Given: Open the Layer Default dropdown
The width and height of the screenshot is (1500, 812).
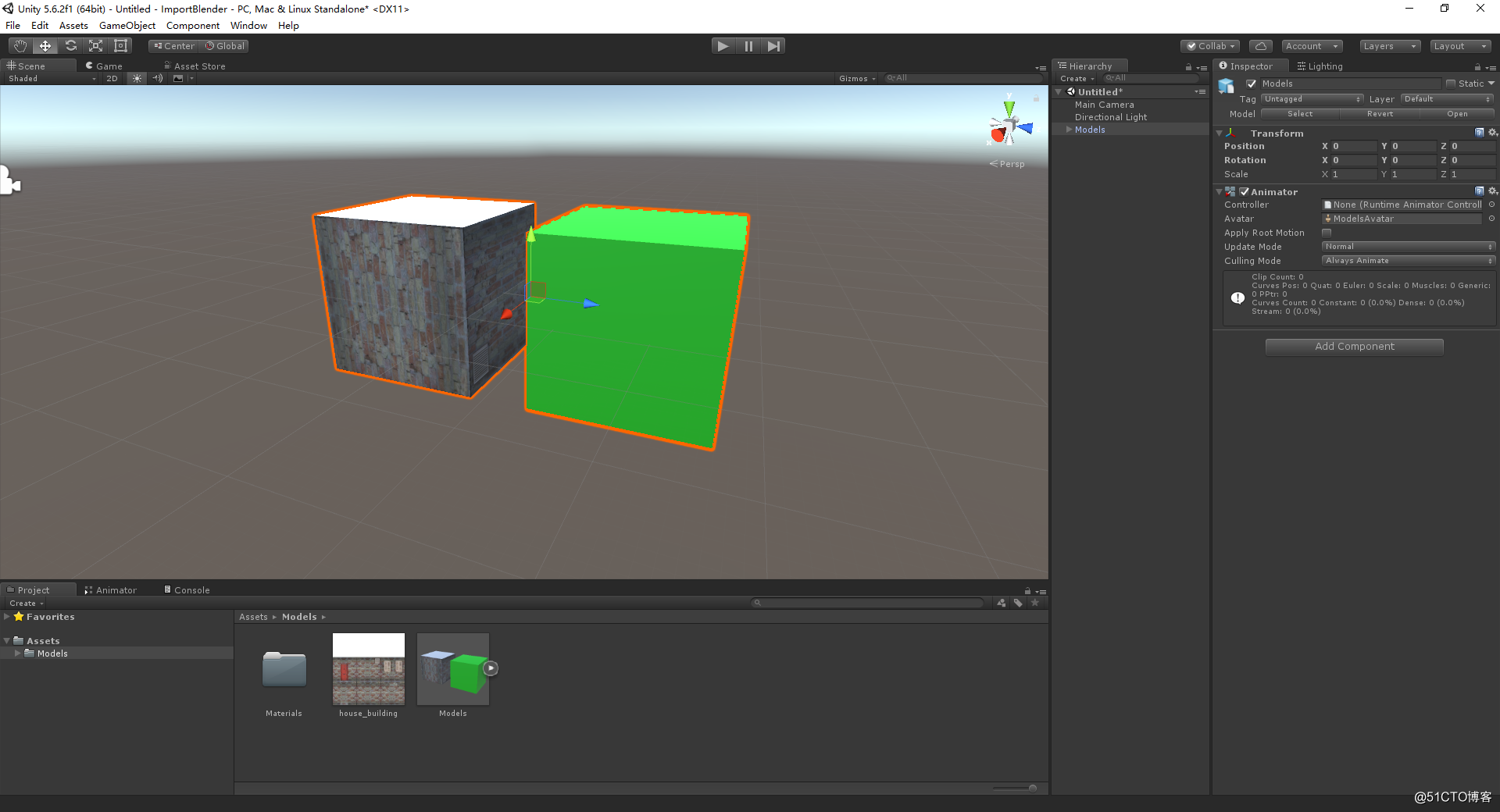Looking at the screenshot, I should [x=1447, y=99].
